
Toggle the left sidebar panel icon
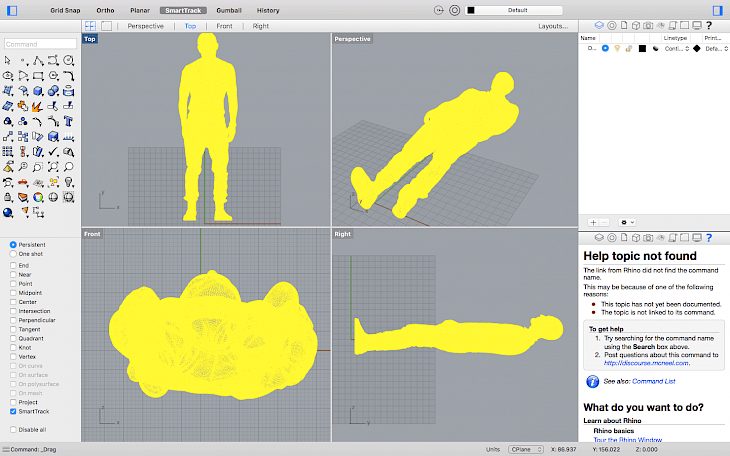pyautogui.click(x=12, y=10)
